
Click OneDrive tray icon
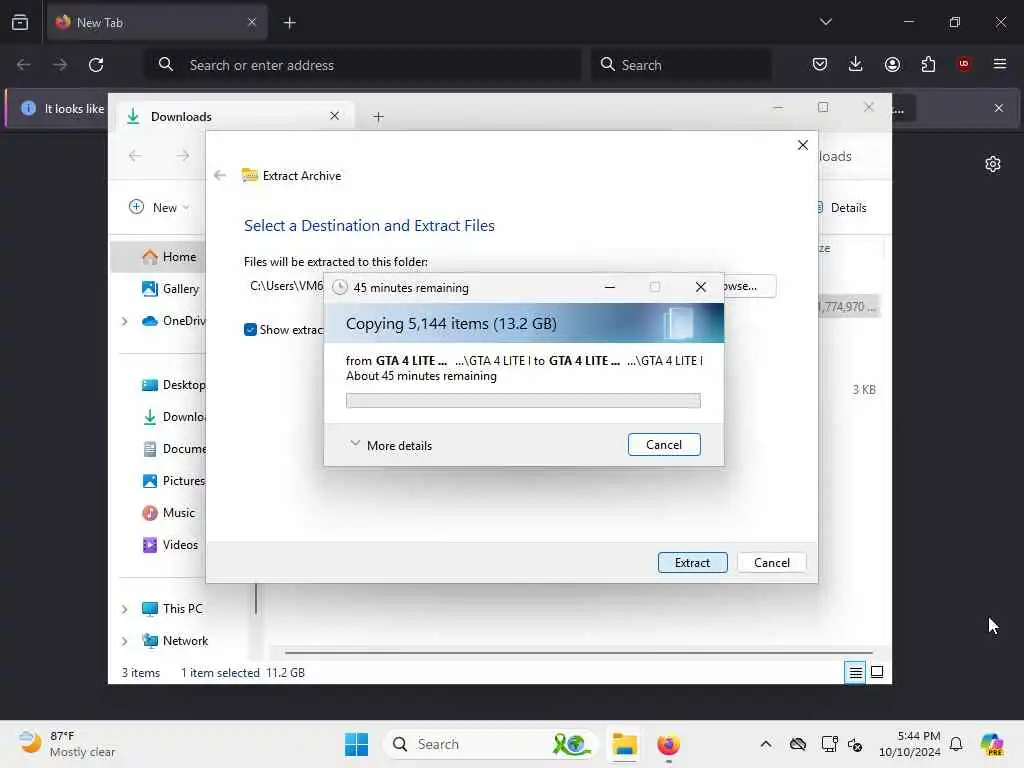click(x=797, y=744)
